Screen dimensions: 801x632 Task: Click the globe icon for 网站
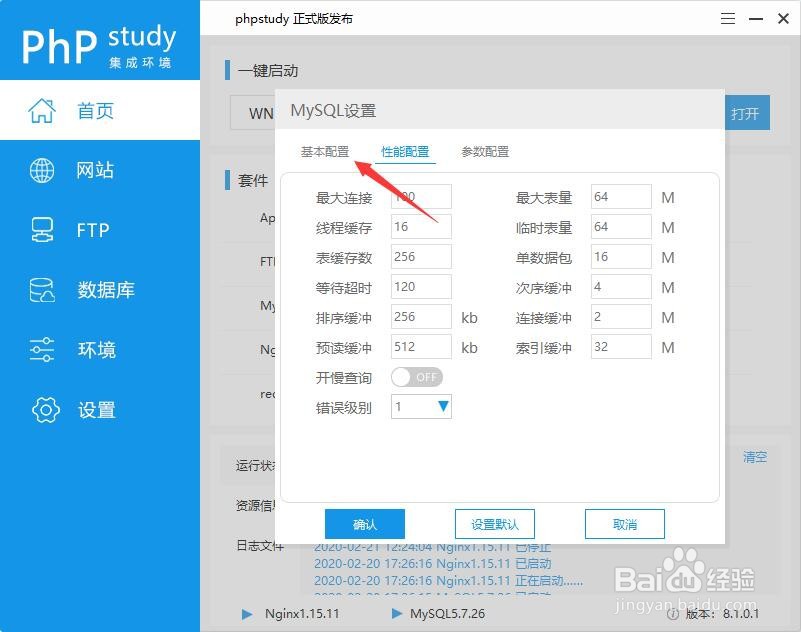[42, 170]
